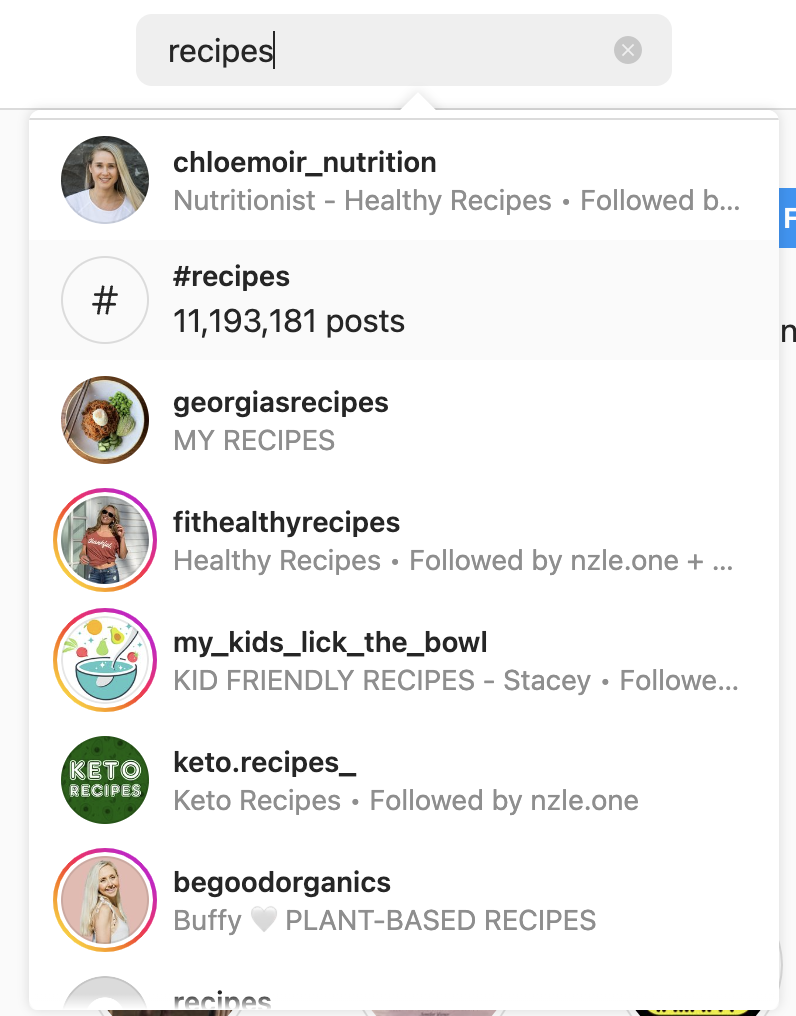Open partially visible recipes result at bottom
Screen dimensions: 796x1016
[222, 1000]
